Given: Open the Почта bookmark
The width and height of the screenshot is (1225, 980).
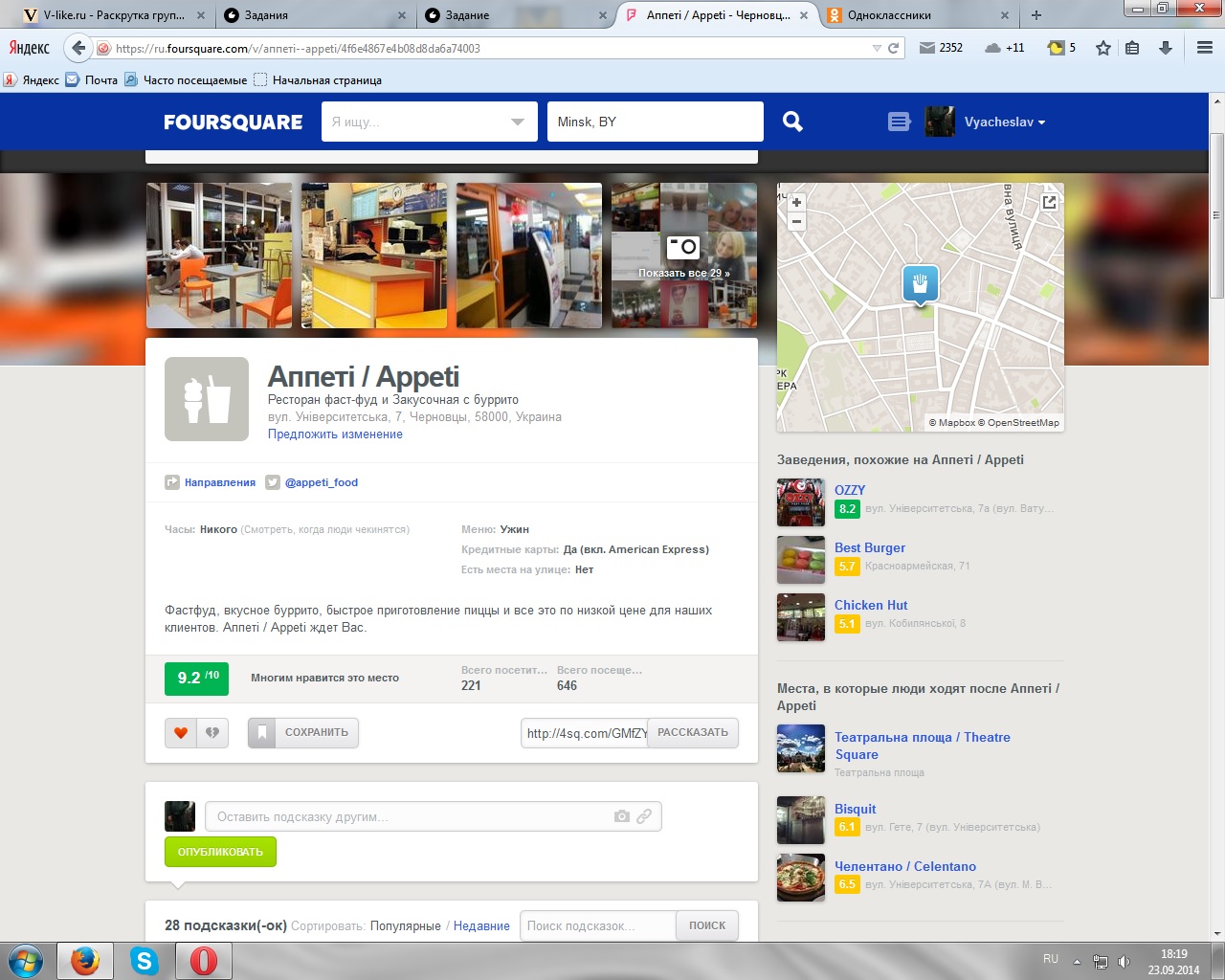Looking at the screenshot, I should click(x=92, y=80).
